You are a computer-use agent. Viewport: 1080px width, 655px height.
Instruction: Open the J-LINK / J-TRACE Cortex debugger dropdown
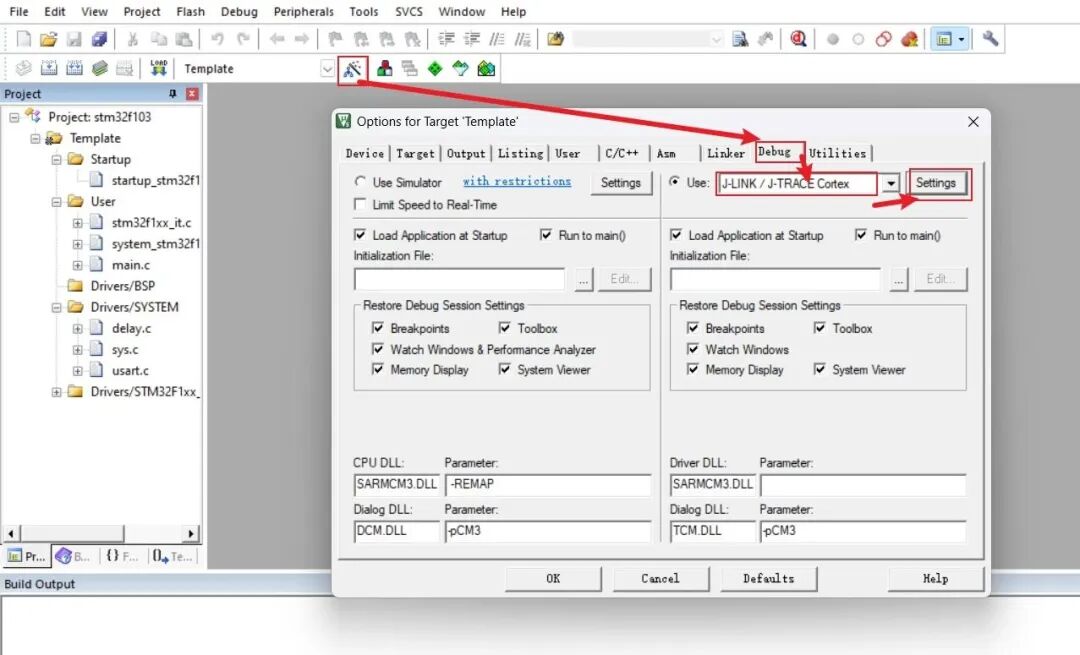[890, 184]
